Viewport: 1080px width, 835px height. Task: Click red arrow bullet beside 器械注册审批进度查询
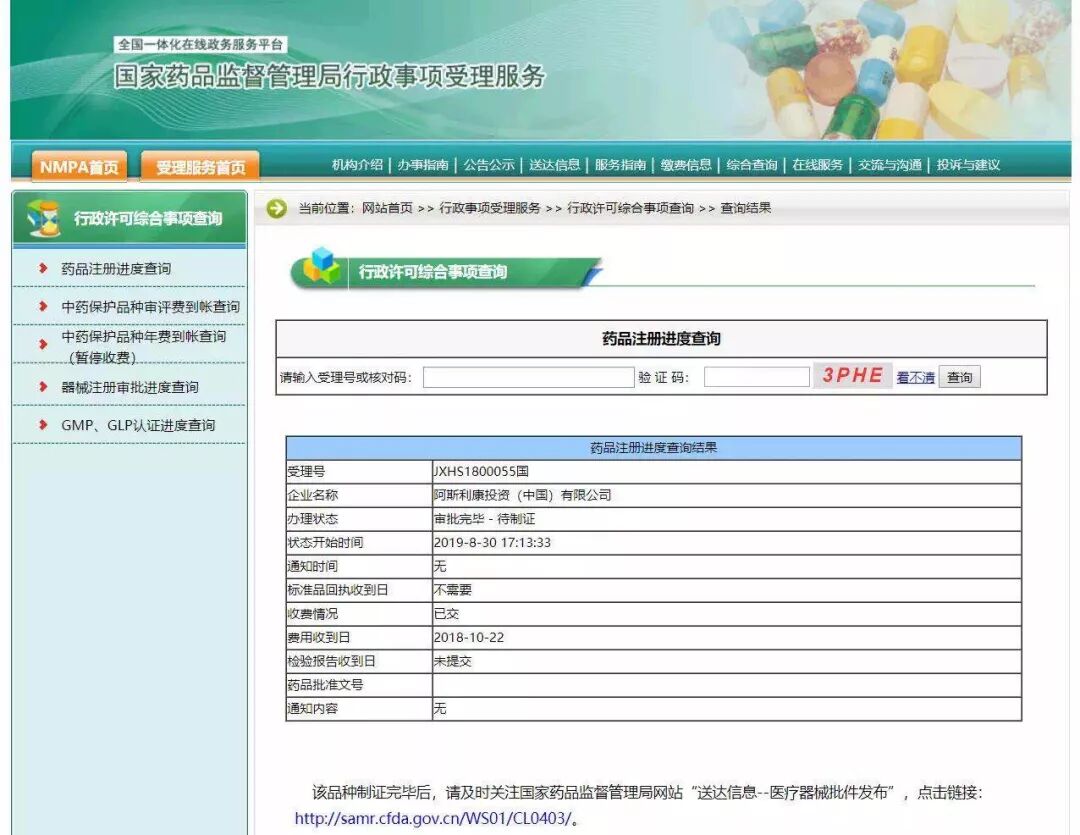[43, 386]
